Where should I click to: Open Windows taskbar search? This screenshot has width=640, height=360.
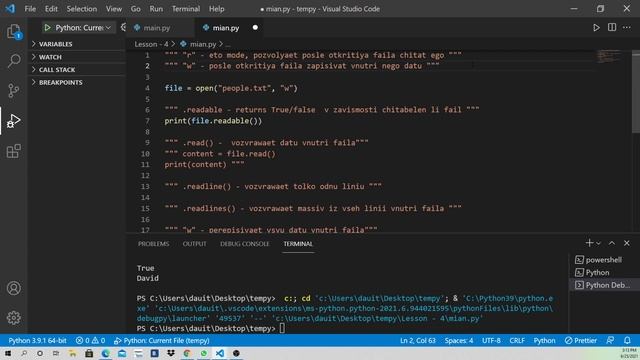click(x=24, y=353)
